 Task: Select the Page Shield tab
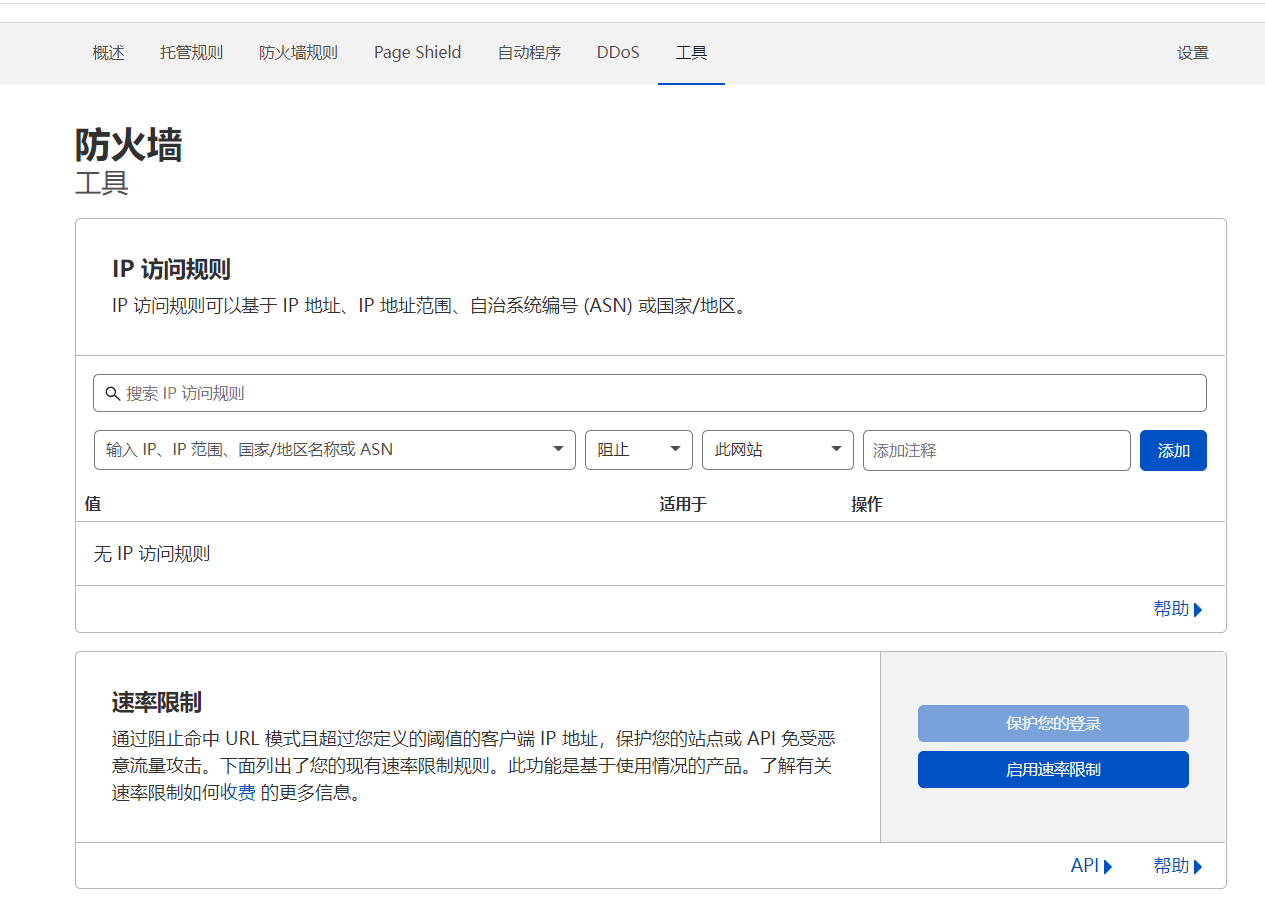click(417, 53)
